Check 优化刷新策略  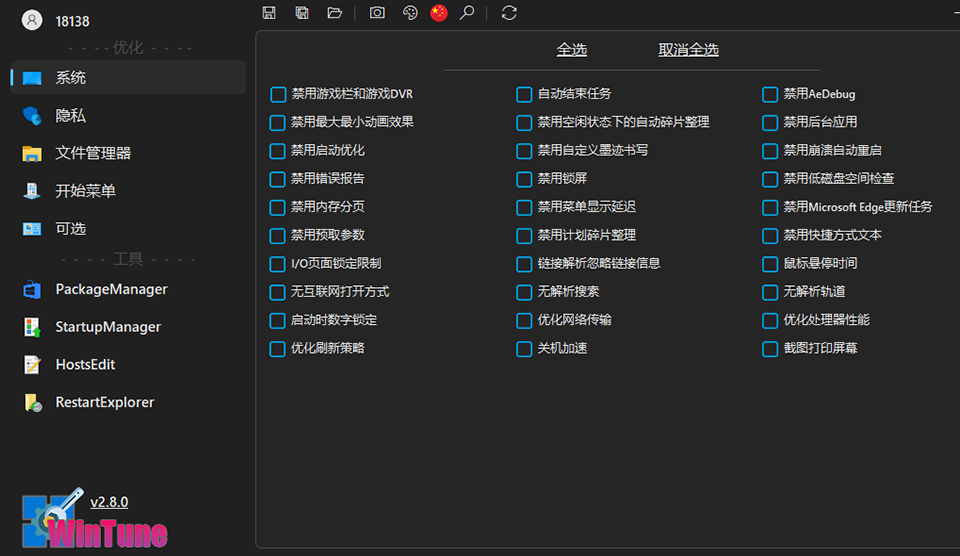pos(277,349)
